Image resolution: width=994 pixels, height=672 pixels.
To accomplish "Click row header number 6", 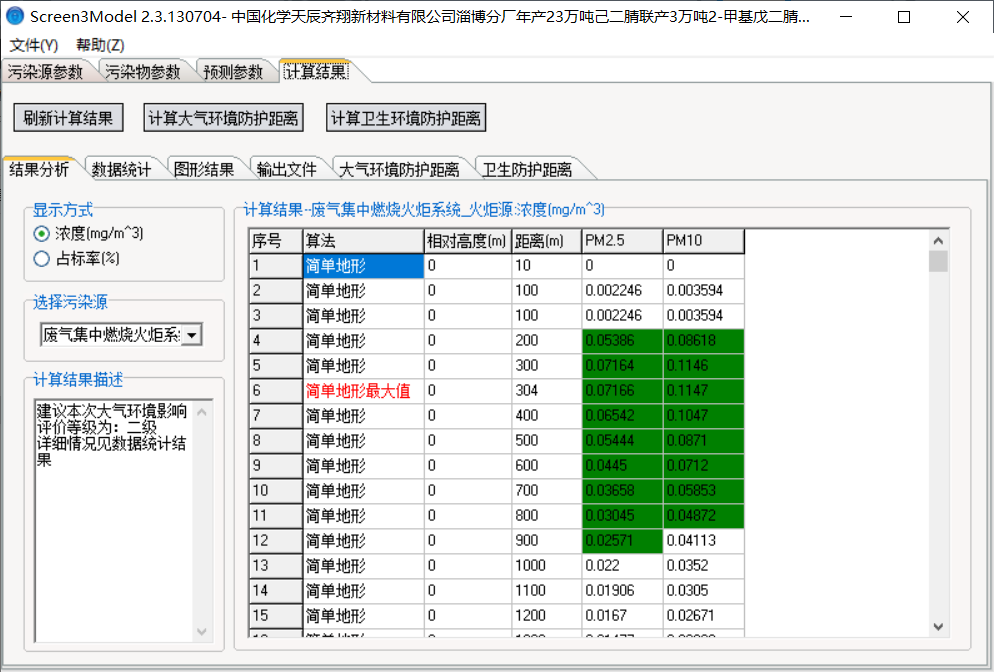I will tap(276, 391).
